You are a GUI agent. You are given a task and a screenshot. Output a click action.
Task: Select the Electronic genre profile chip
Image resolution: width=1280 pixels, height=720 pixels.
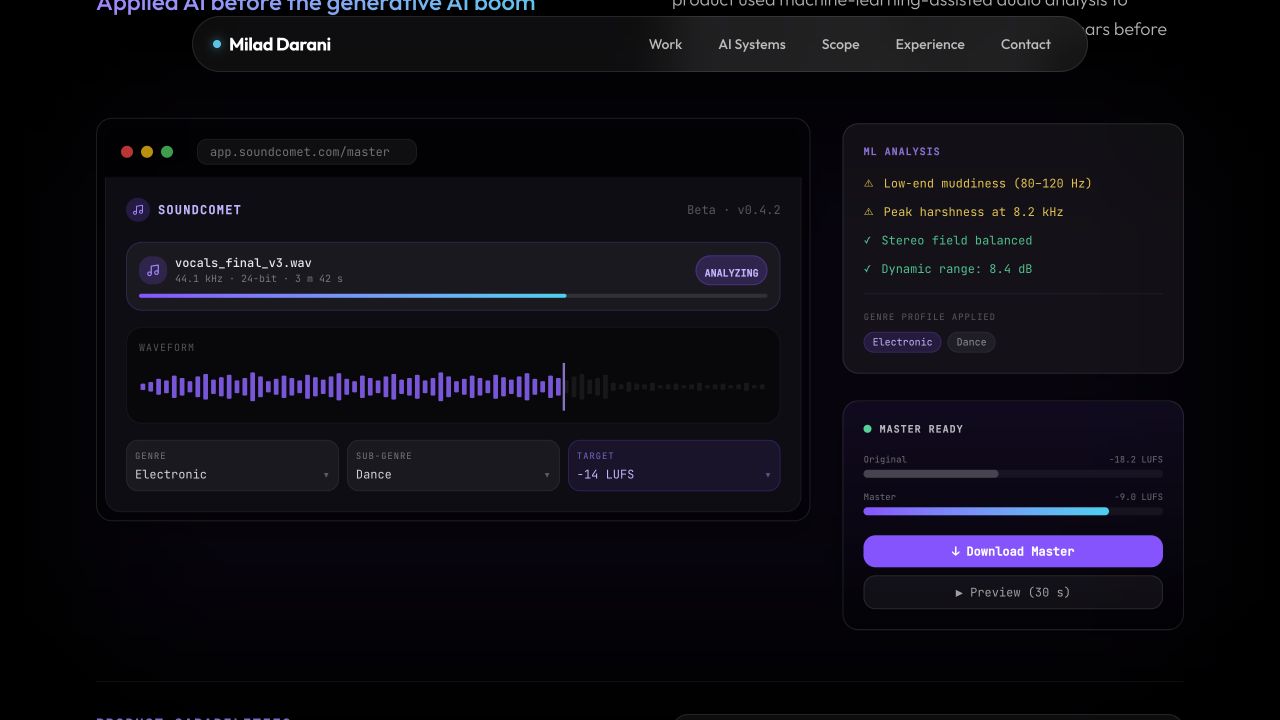[902, 342]
